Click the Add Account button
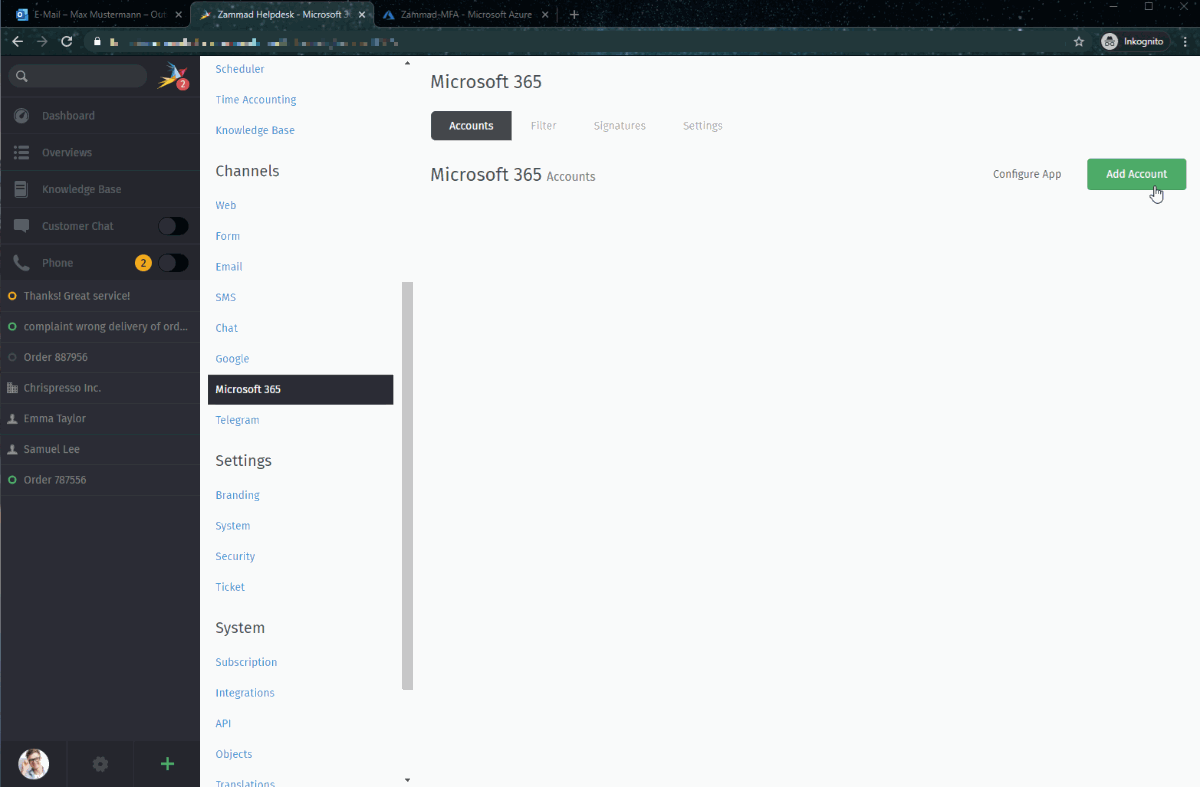The image size is (1200, 787). tap(1136, 174)
